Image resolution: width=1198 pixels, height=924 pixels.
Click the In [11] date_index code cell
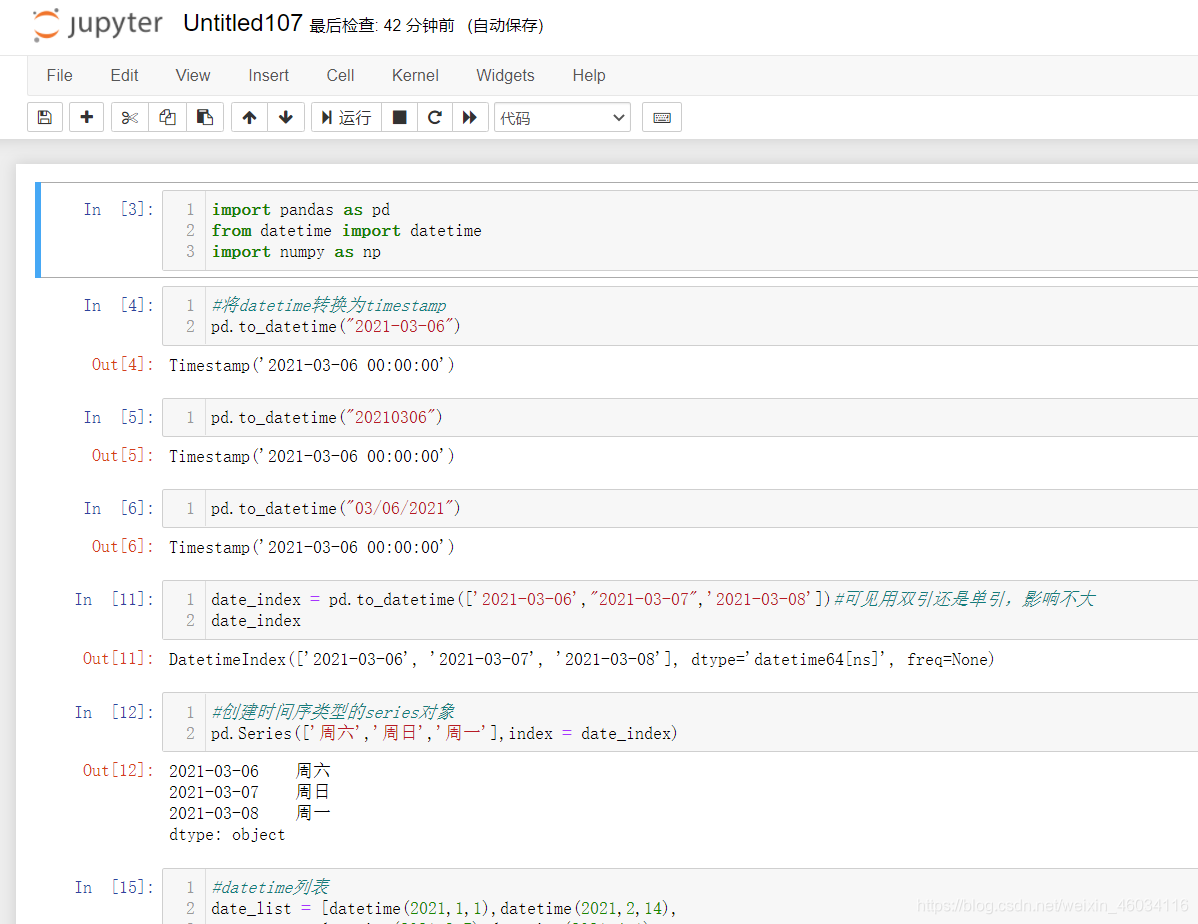point(680,610)
